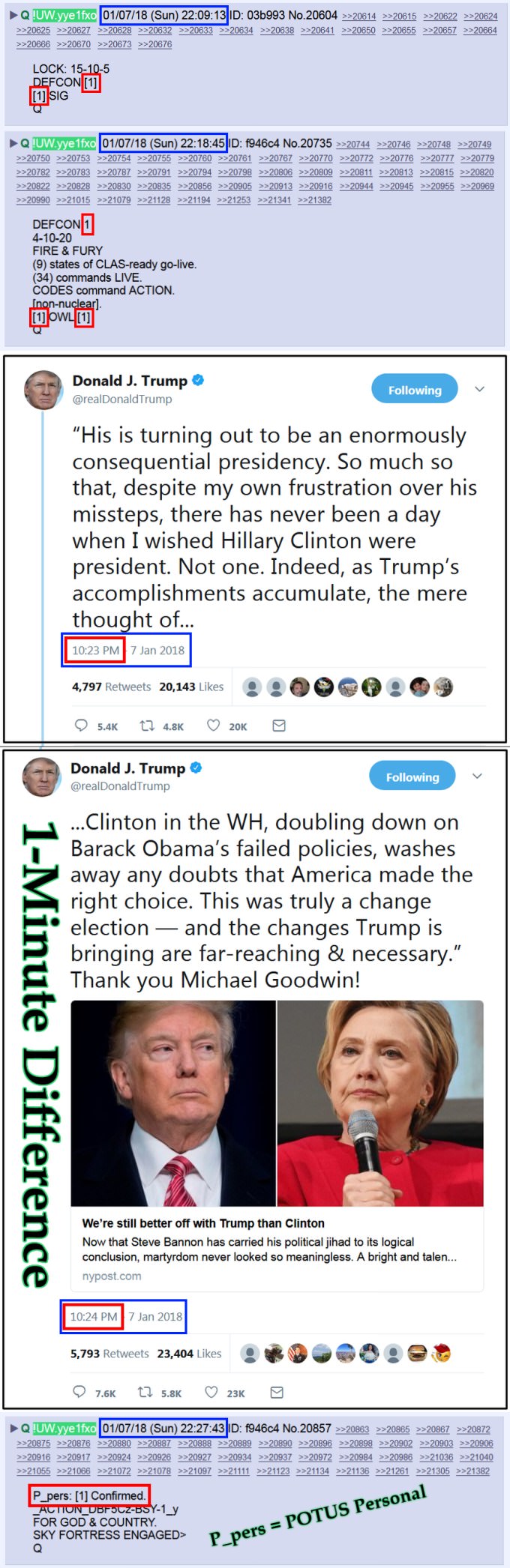This screenshot has height=1568, width=510.
Task: Open chevron menu on first tweet
Action: (480, 389)
